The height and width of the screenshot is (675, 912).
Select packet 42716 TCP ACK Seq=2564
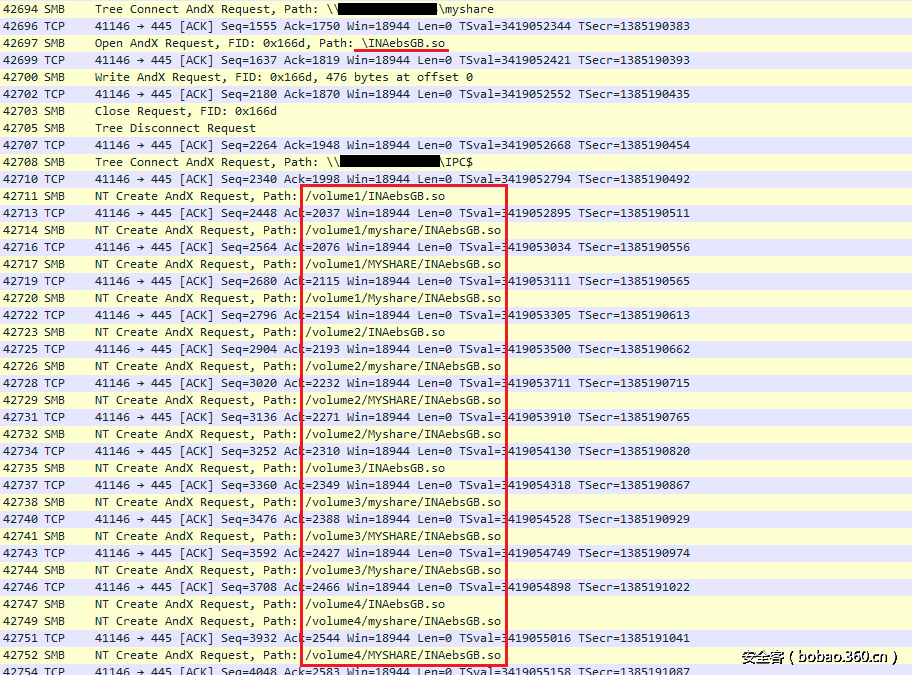(x=456, y=247)
